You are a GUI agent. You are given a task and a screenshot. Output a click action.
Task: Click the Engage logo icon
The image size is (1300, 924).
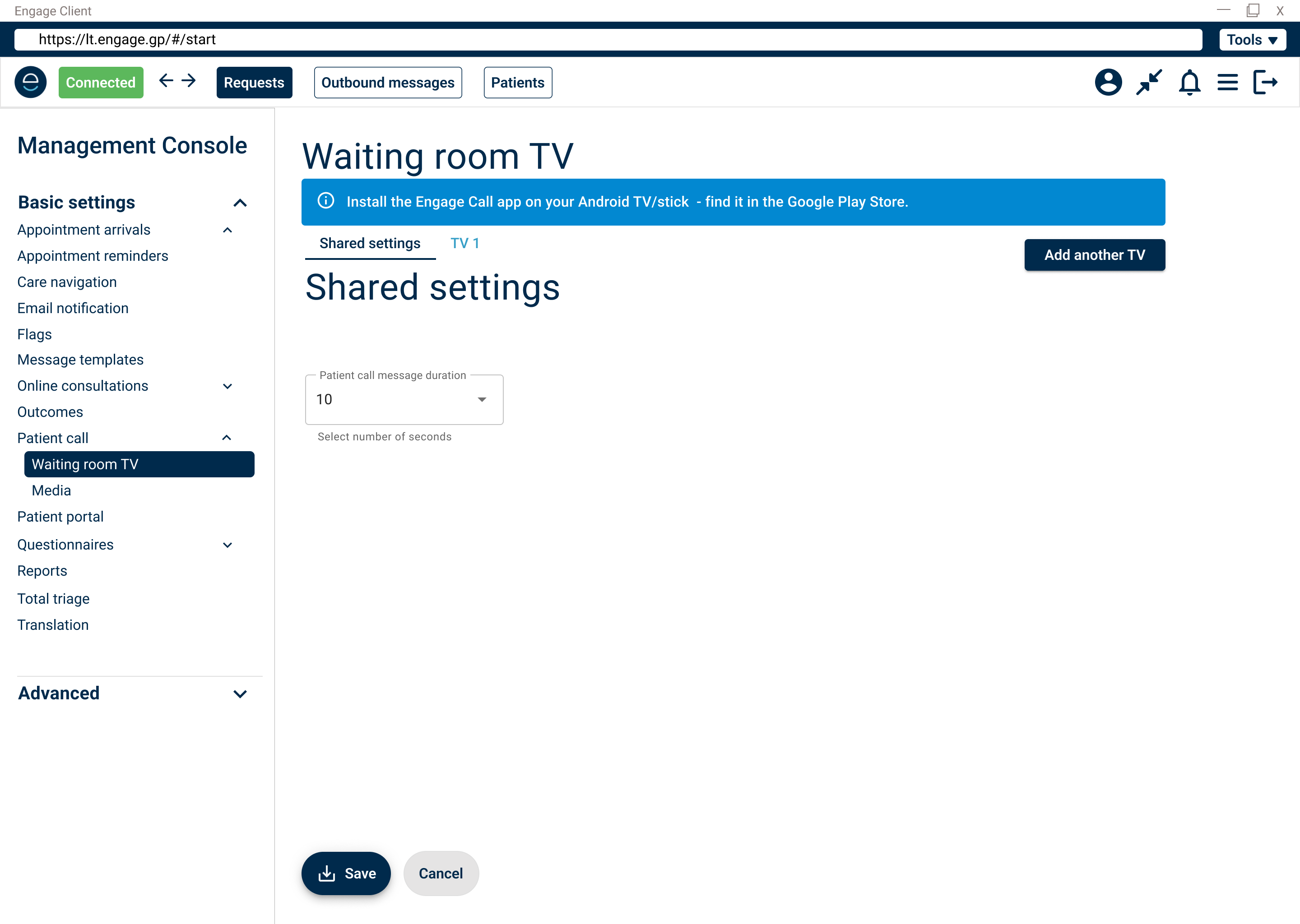tap(31, 83)
